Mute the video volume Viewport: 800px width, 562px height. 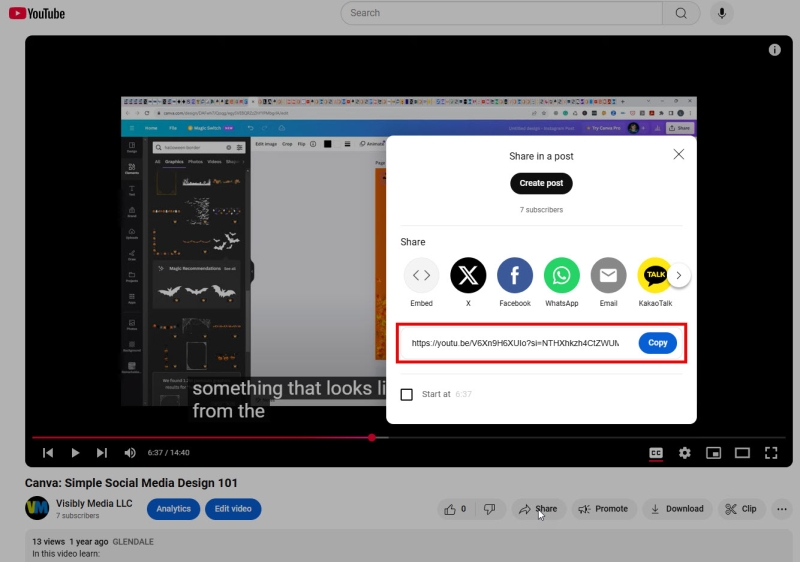tap(130, 452)
